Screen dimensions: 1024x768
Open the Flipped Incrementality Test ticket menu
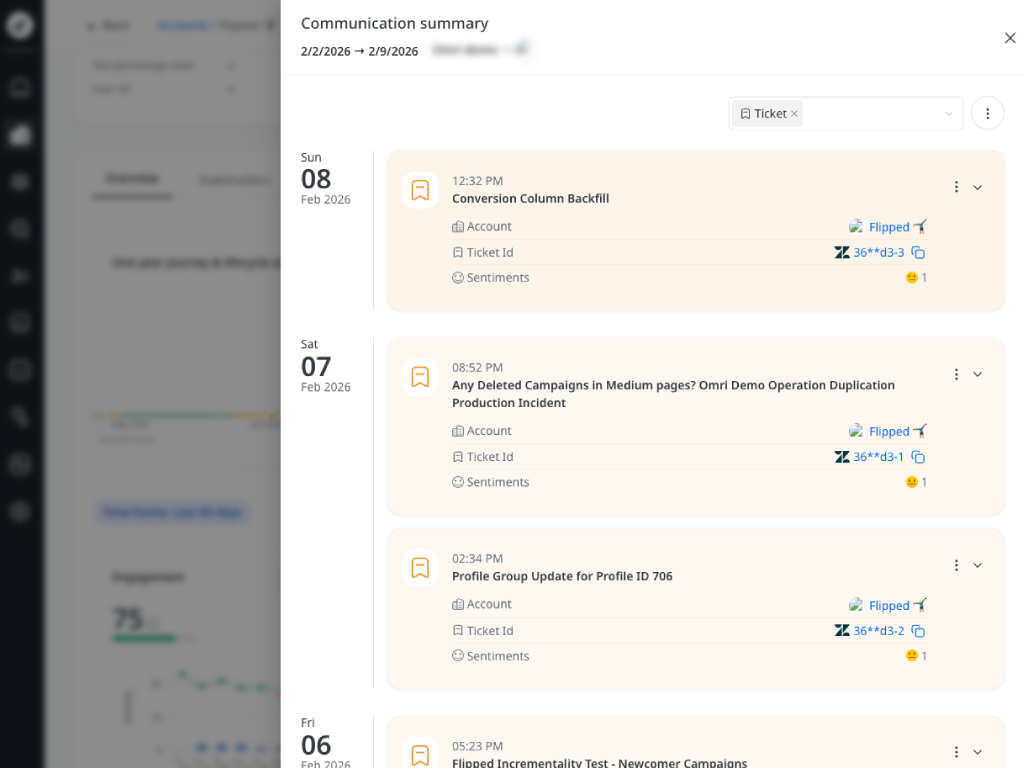[956, 752]
